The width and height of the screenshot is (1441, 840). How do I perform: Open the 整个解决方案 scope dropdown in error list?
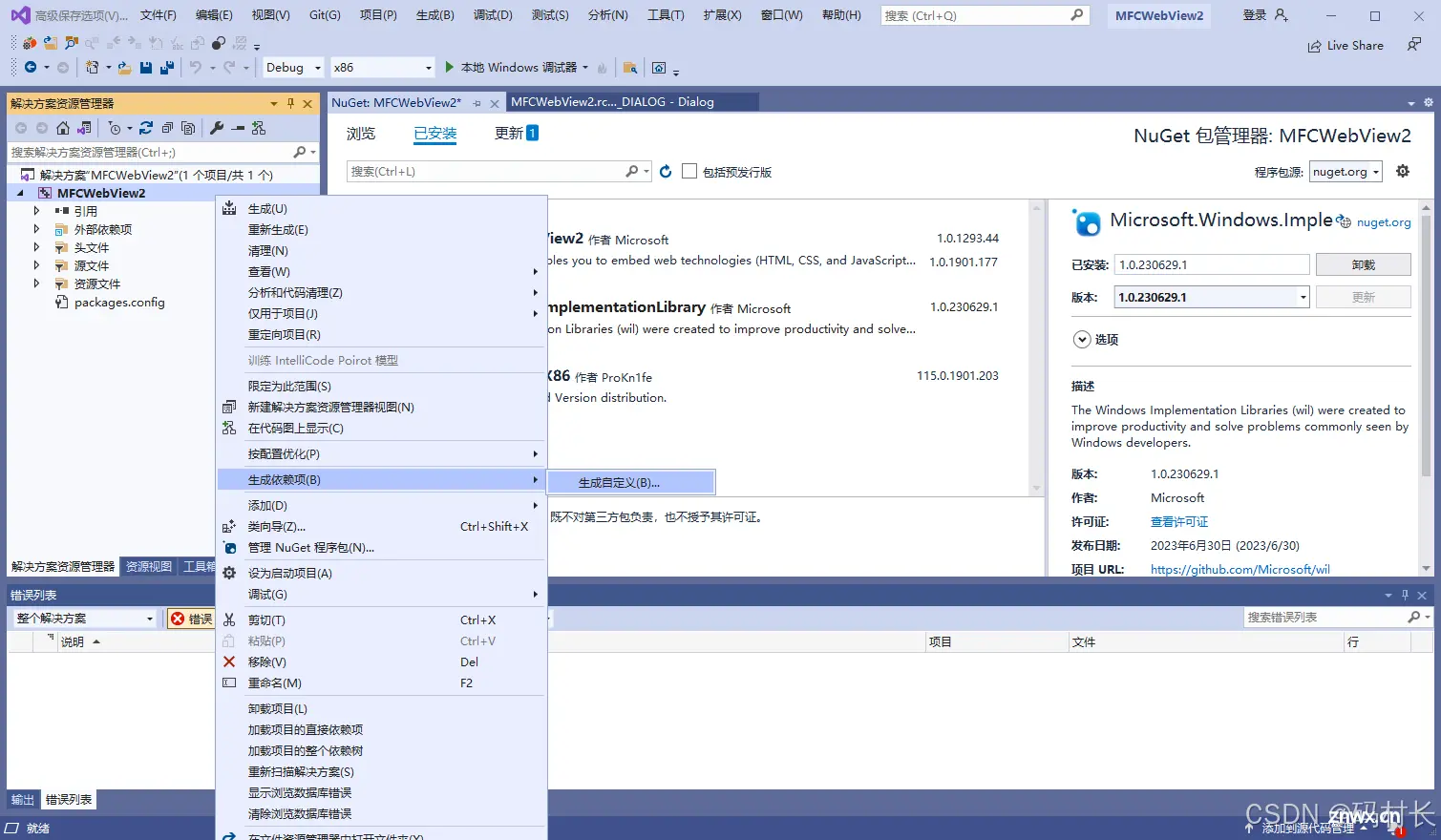(x=84, y=619)
